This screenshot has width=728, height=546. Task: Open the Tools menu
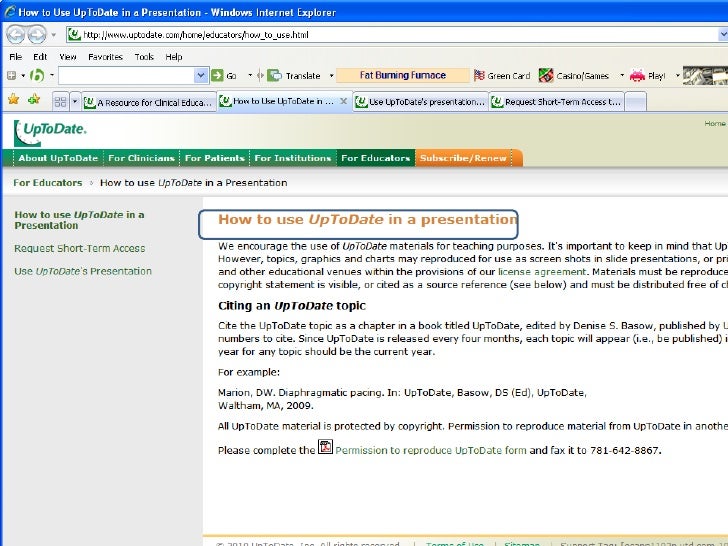coord(144,57)
